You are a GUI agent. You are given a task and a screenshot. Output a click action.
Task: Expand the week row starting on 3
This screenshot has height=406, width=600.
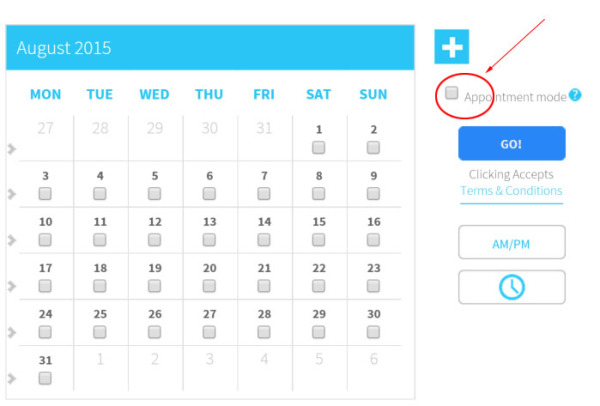pos(12,194)
